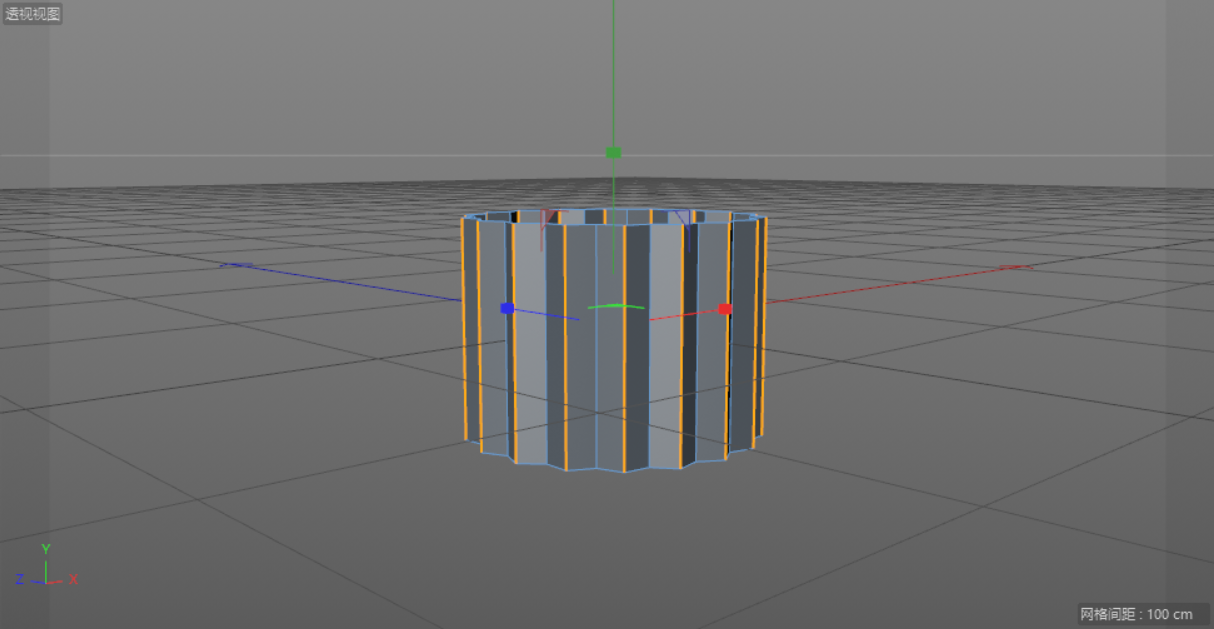Select the leftmost orange edge of the cylinder
This screenshot has height=629, width=1214.
point(463,330)
